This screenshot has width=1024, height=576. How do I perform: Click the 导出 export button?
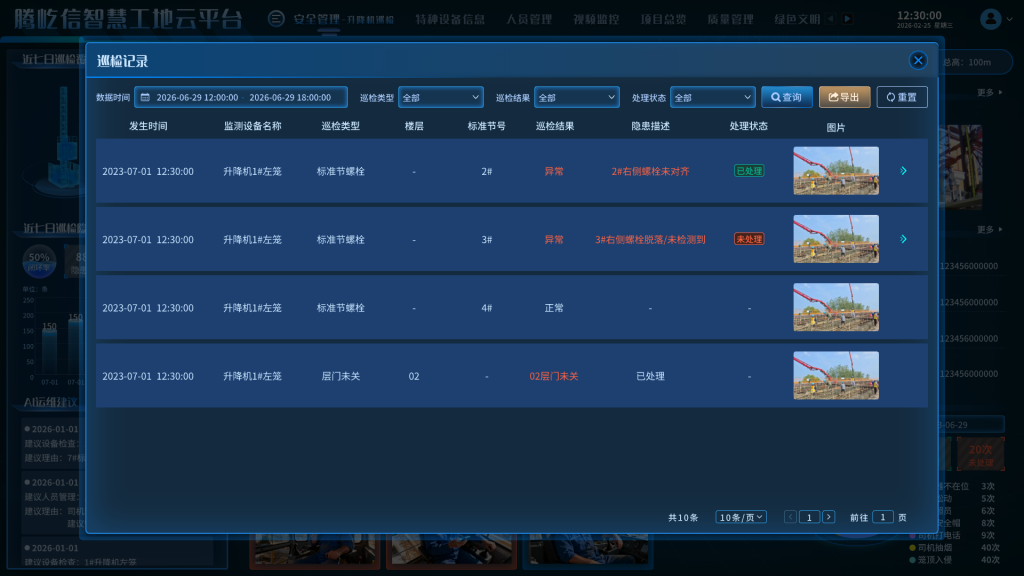click(844, 97)
